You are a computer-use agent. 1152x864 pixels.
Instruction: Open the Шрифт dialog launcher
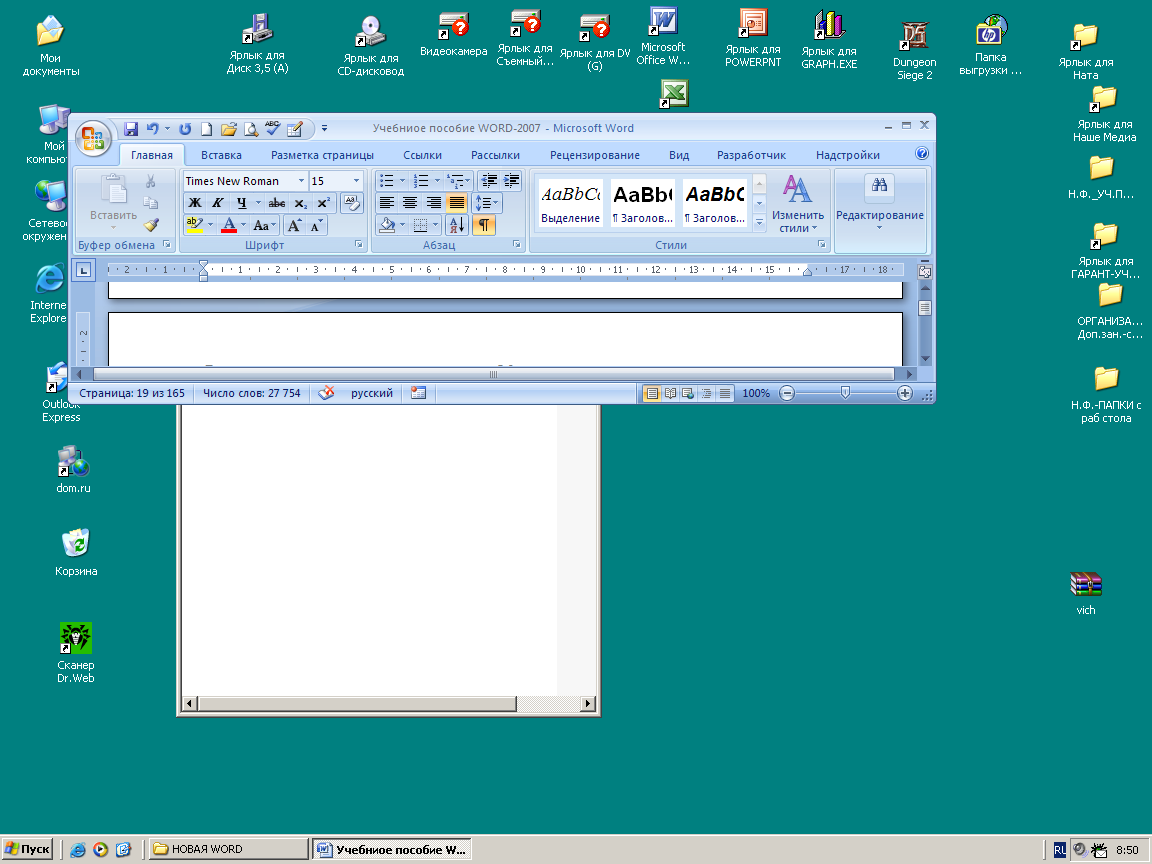[x=359, y=244]
